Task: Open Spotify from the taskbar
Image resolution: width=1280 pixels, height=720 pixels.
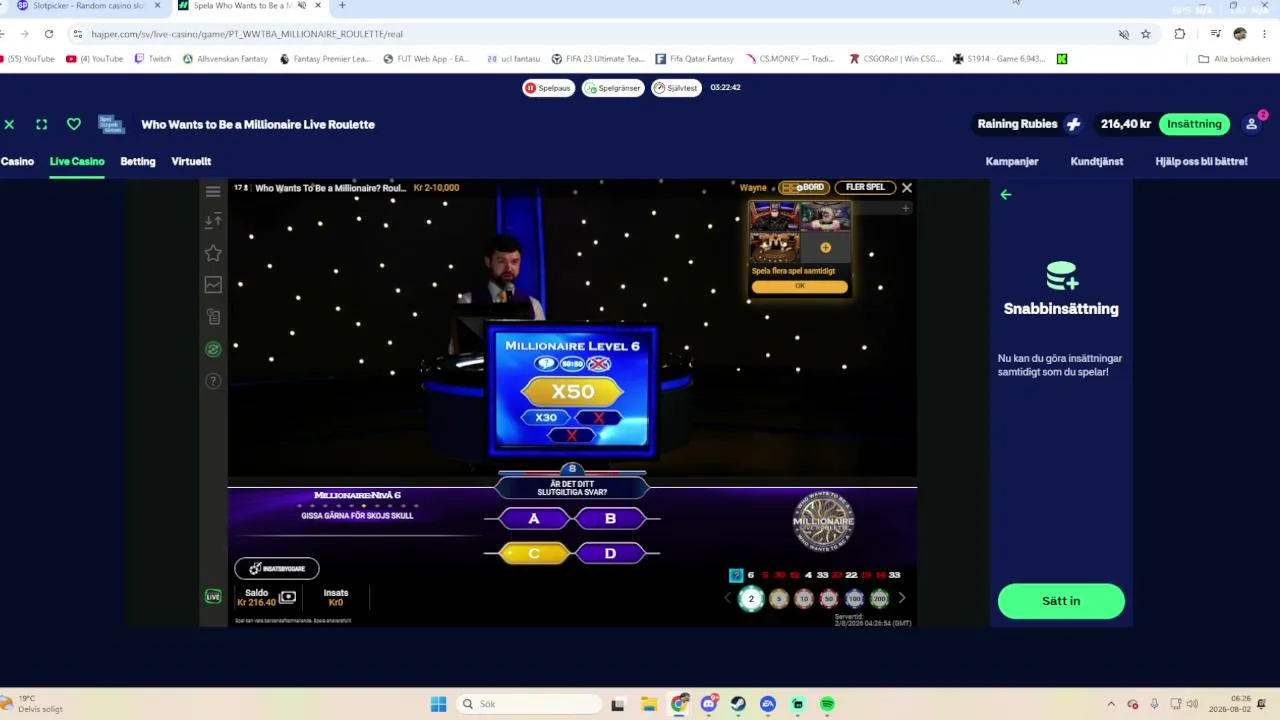Action: click(827, 704)
